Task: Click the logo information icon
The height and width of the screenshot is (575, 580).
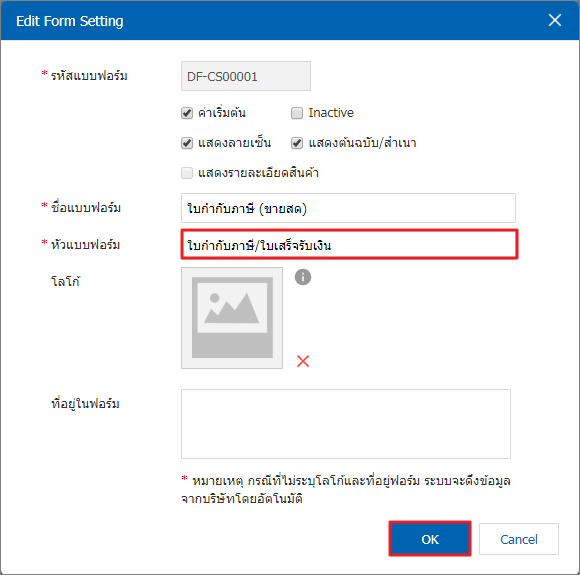Action: [303, 277]
